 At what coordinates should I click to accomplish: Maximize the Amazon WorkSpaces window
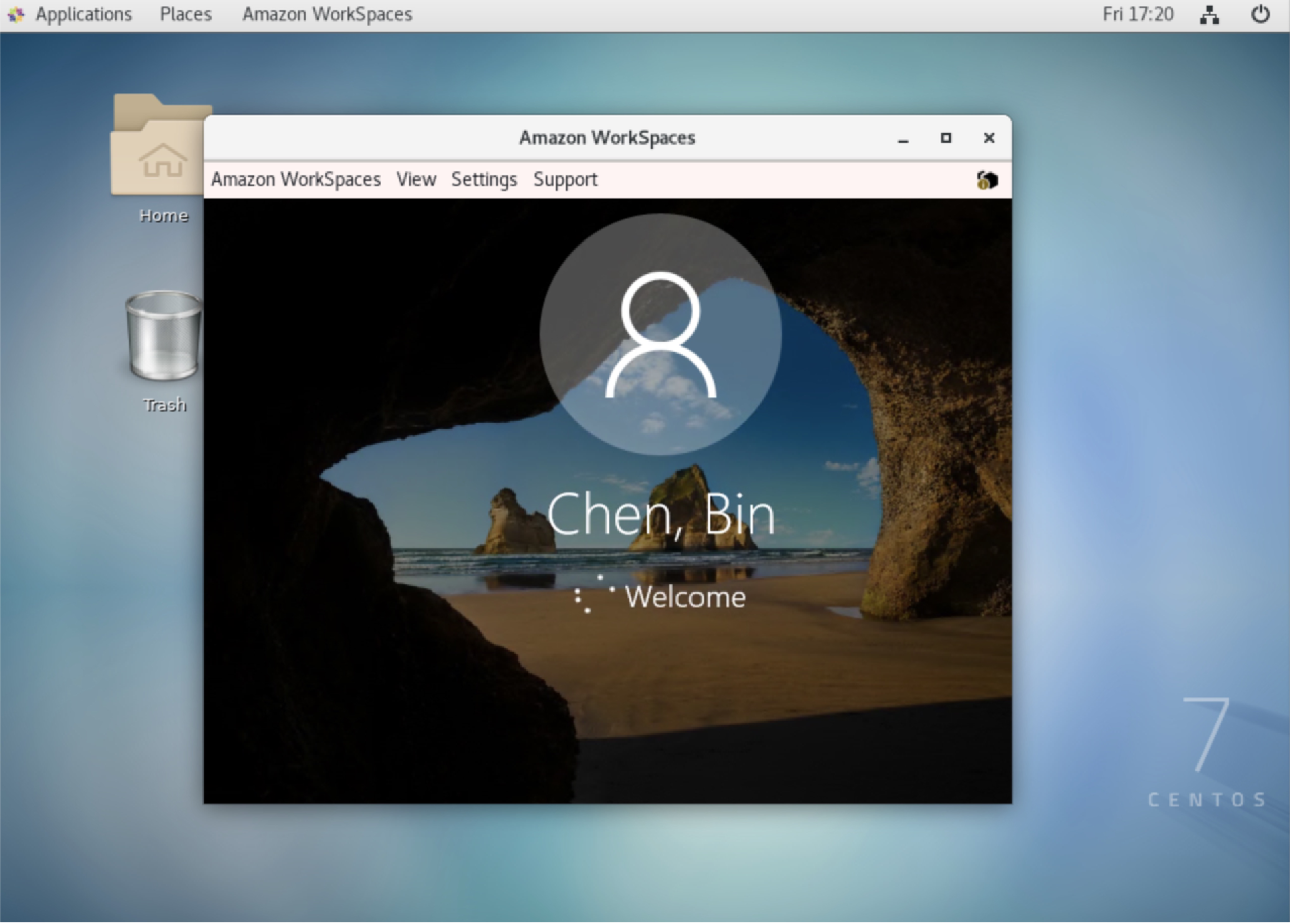point(946,138)
